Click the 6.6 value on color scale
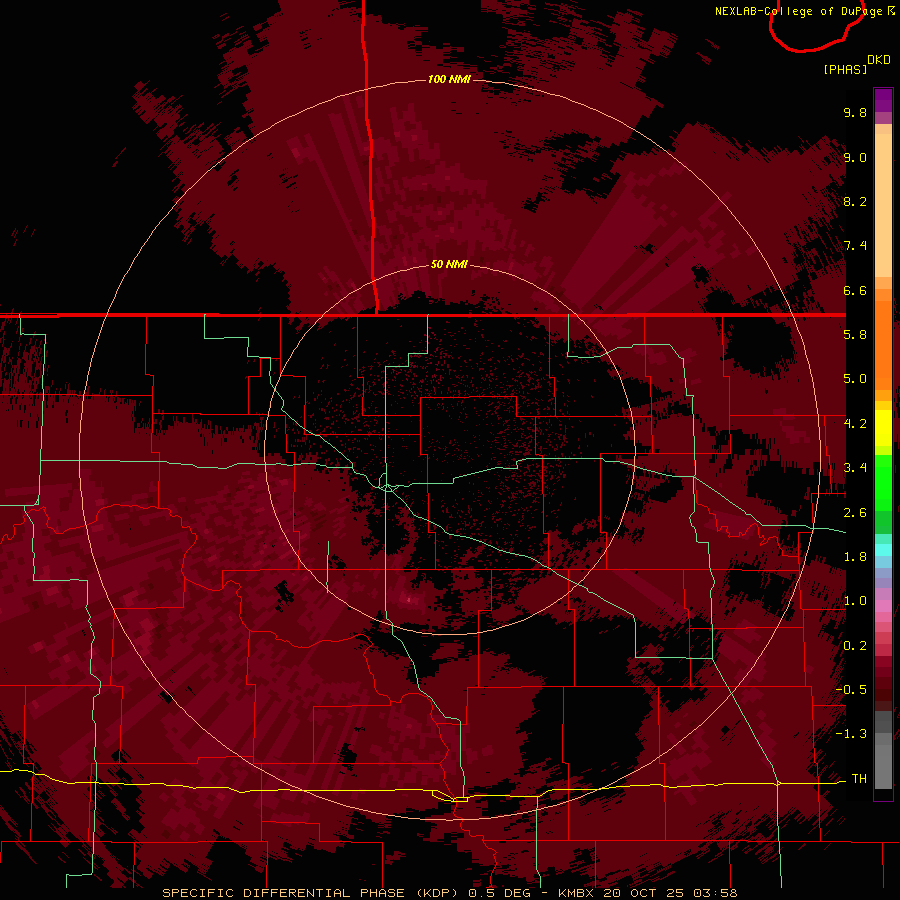The width and height of the screenshot is (900, 900). [x=855, y=290]
